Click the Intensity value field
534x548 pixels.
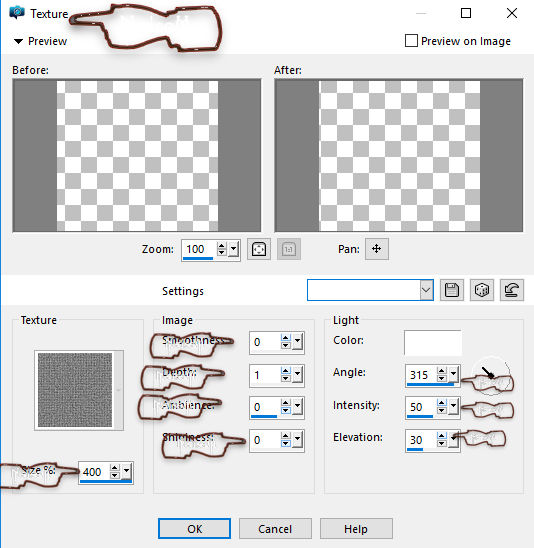click(x=421, y=407)
